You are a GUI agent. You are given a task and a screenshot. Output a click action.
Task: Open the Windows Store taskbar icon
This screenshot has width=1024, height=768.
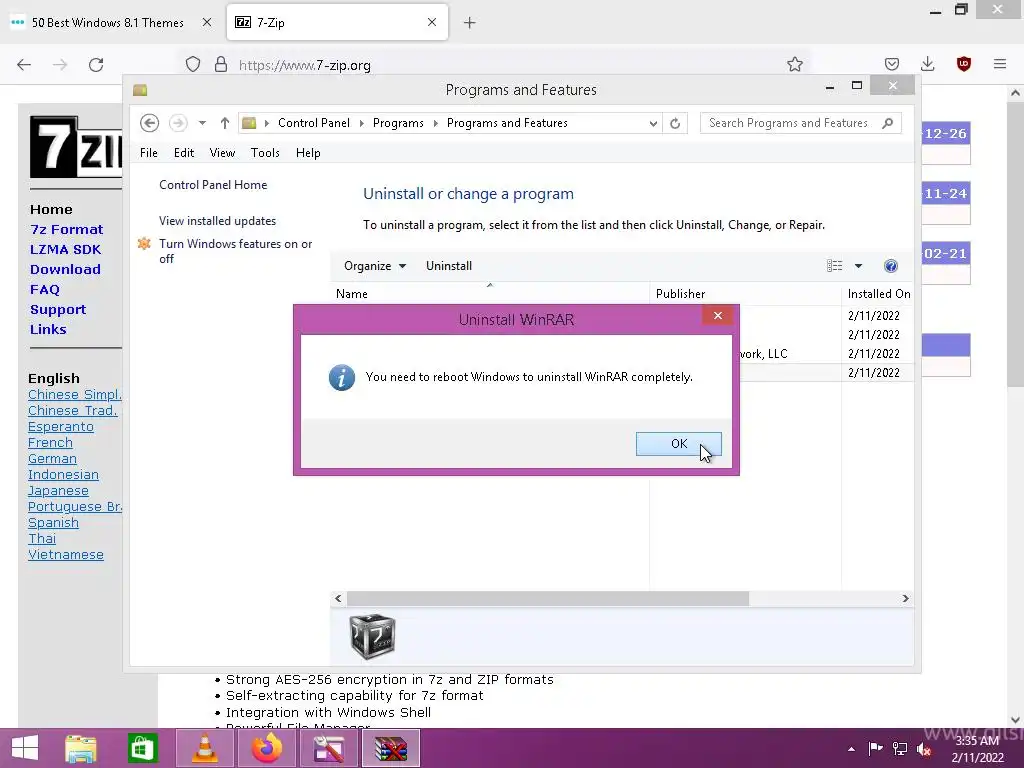click(x=142, y=748)
